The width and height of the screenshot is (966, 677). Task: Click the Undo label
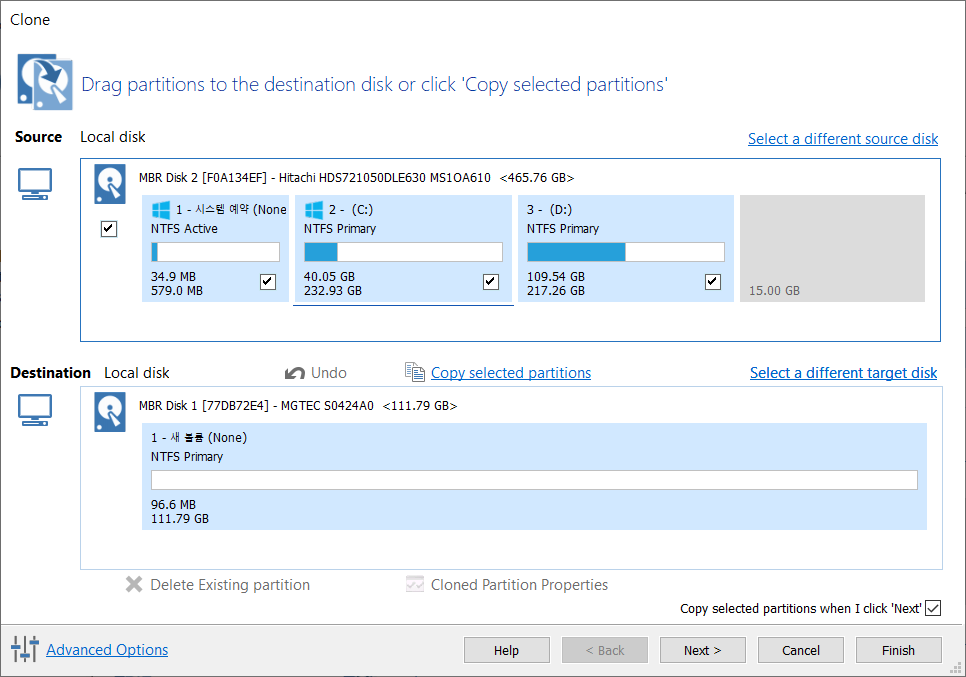(328, 373)
